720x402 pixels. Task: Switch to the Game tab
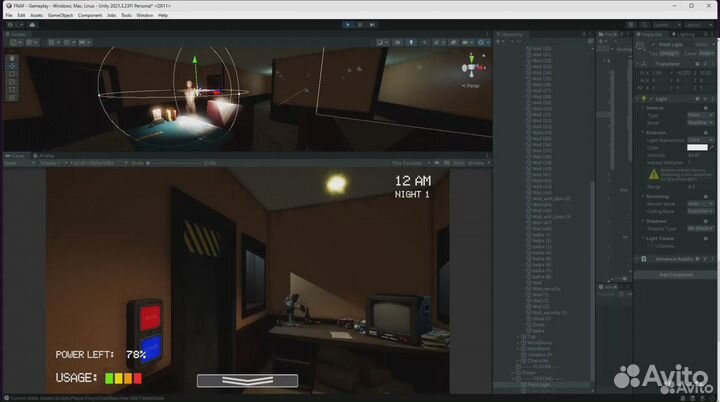pyautogui.click(x=15, y=156)
